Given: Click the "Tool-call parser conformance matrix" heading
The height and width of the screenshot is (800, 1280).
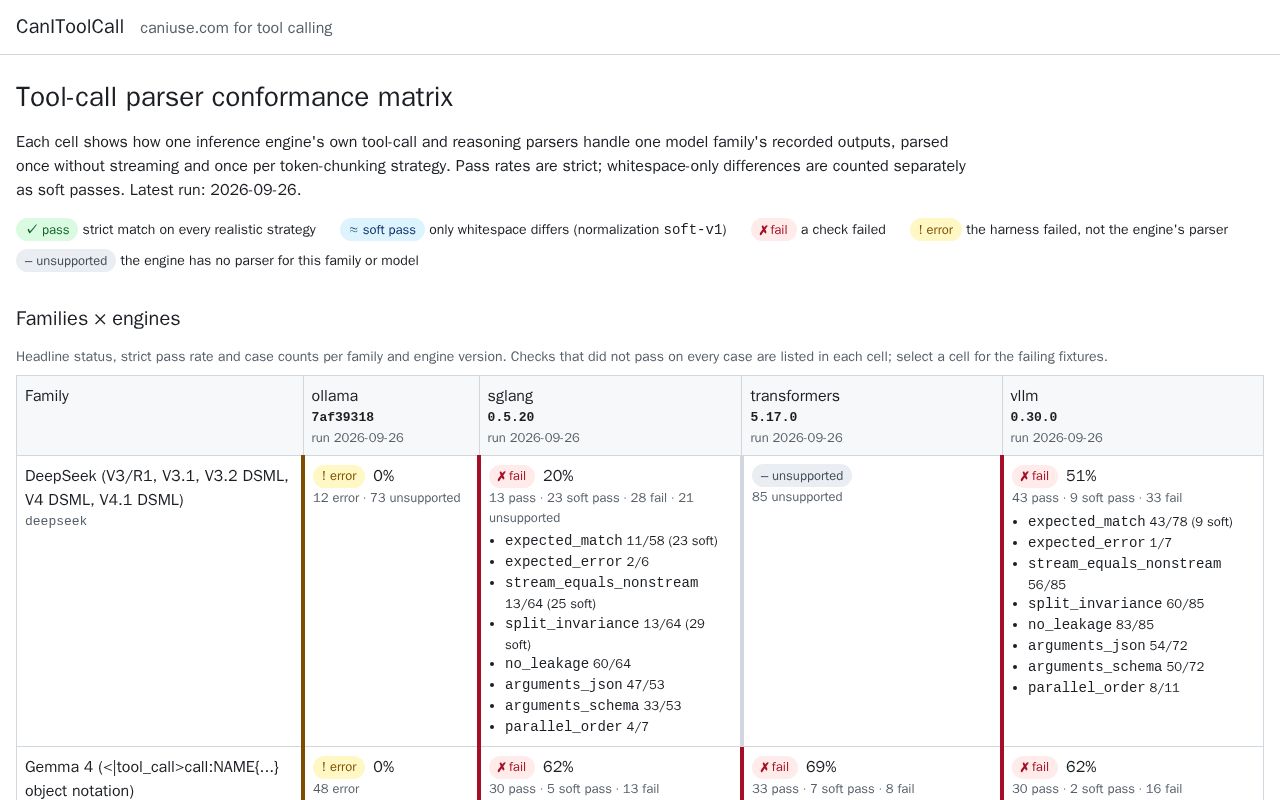Looking at the screenshot, I should (x=234, y=97).
